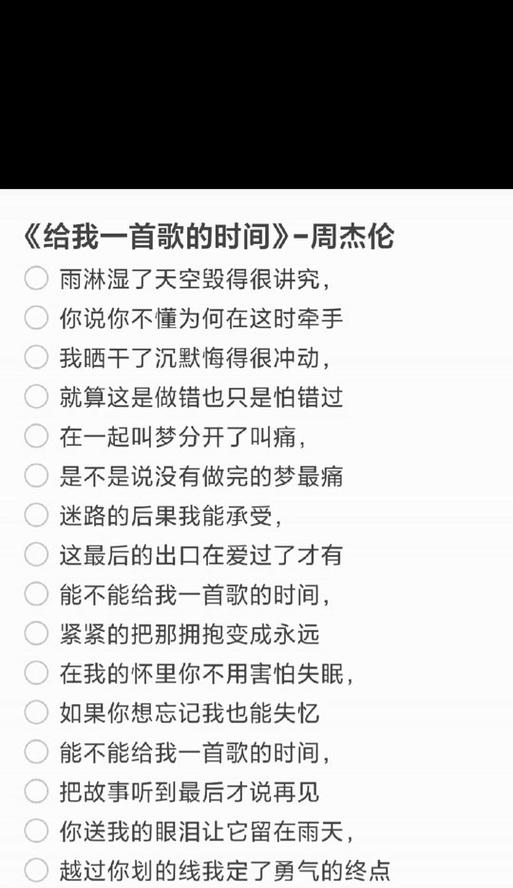
Task: Mark 我晒干了沉默悔得很冲动 as done
Action: pos(36,357)
